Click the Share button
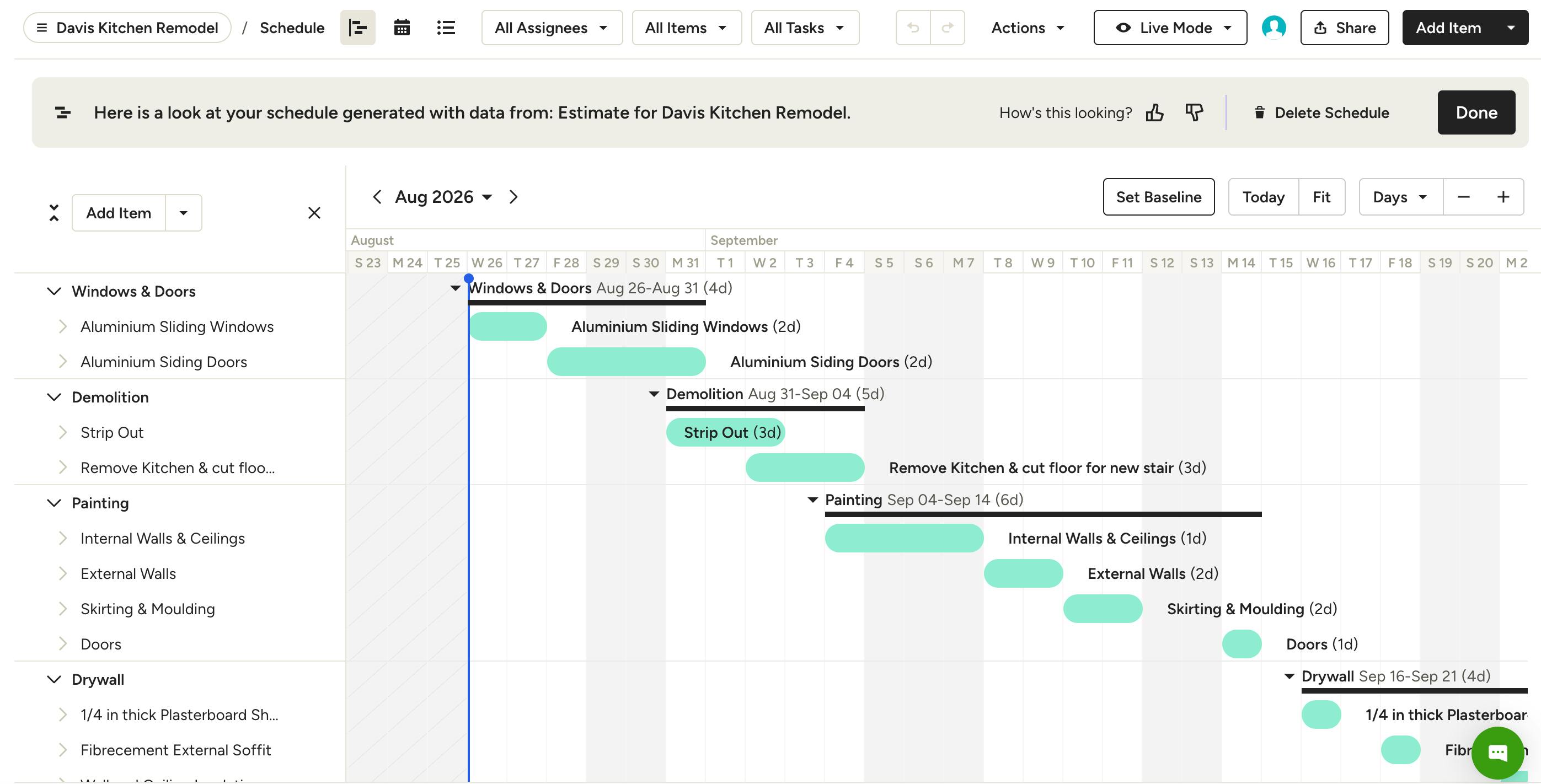Image resolution: width=1541 pixels, height=784 pixels. click(1344, 28)
